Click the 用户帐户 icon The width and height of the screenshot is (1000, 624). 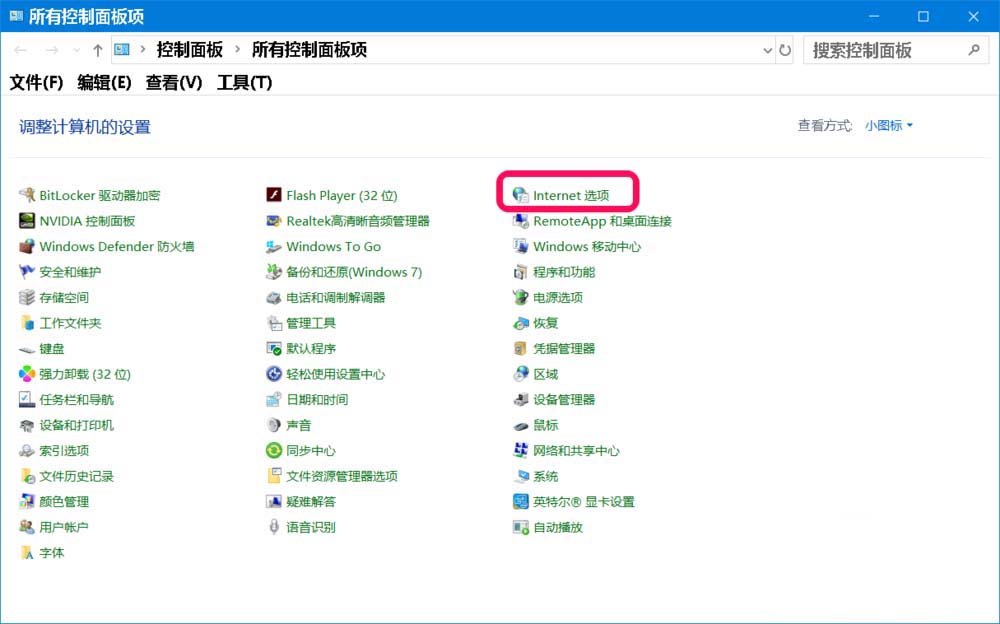point(27,527)
